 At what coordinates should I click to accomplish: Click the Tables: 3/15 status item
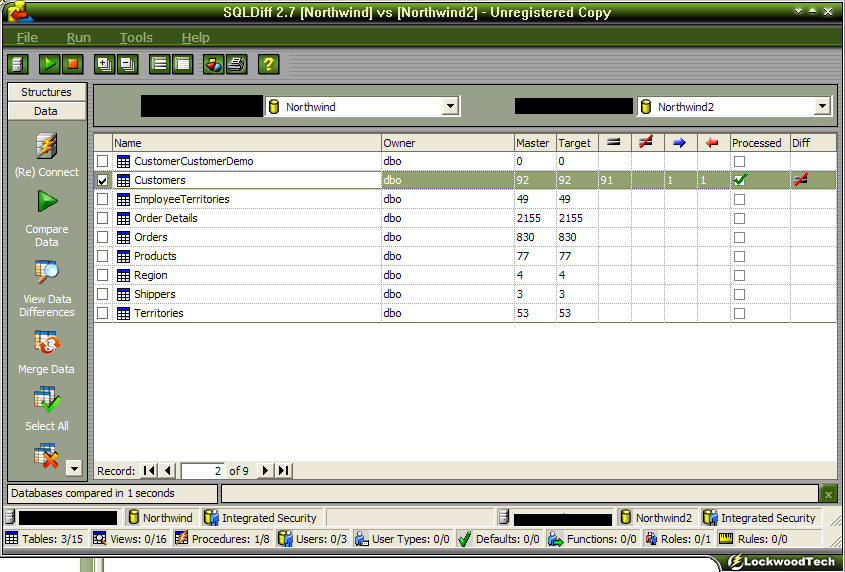(x=45, y=539)
